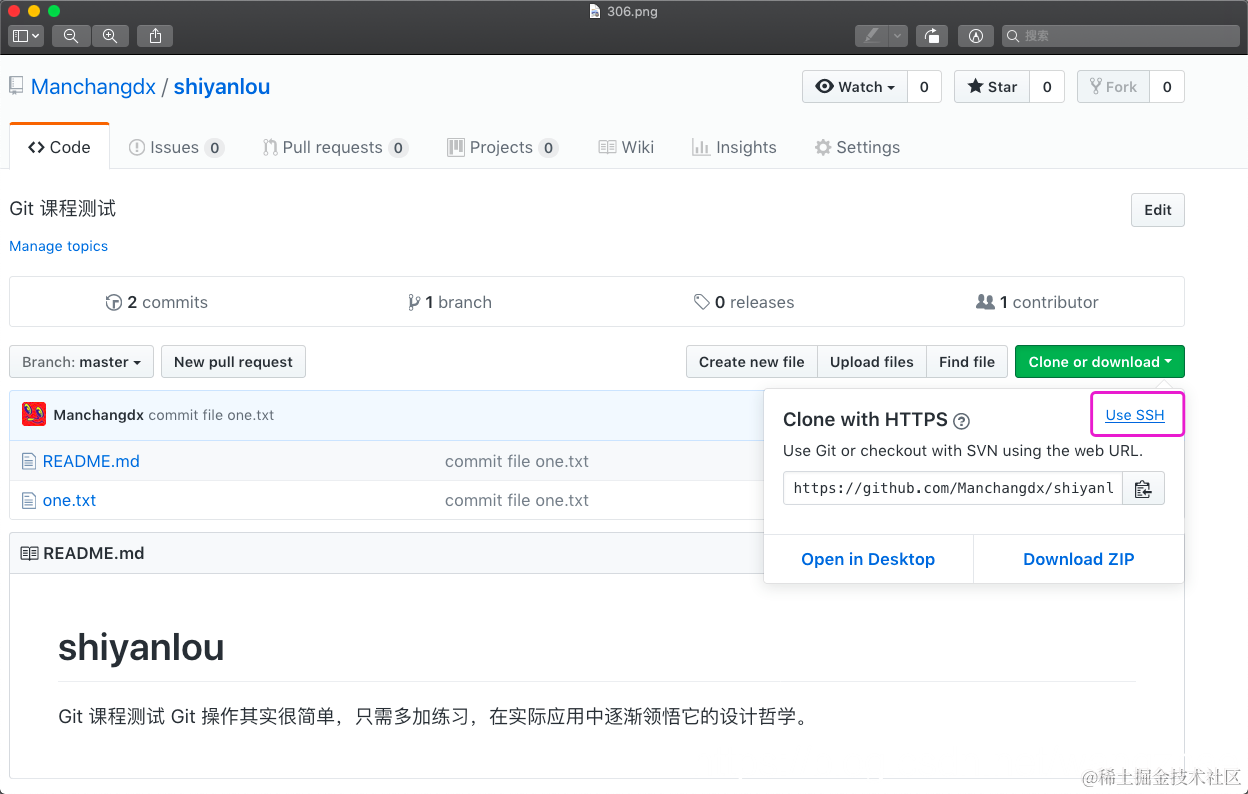View the 1 contributor page

1037,302
